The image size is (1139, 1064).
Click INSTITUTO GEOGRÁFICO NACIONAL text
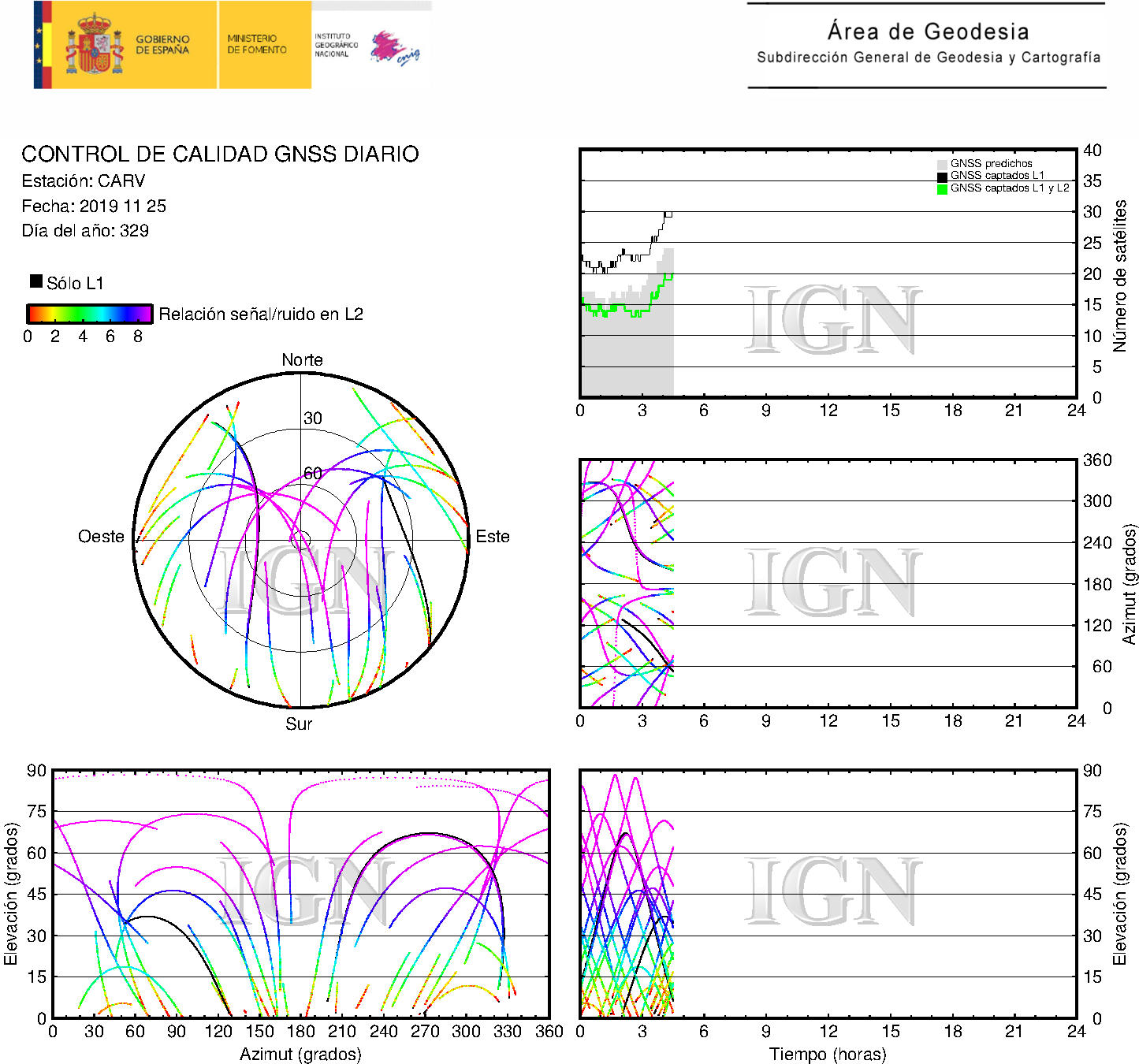pyautogui.click(x=337, y=45)
